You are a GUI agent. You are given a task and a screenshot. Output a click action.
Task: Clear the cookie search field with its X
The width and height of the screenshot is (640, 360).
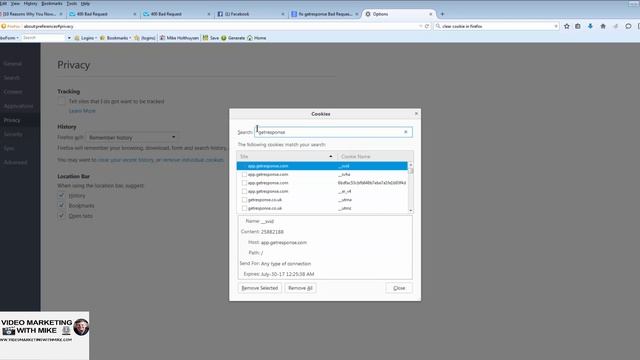pos(406,132)
